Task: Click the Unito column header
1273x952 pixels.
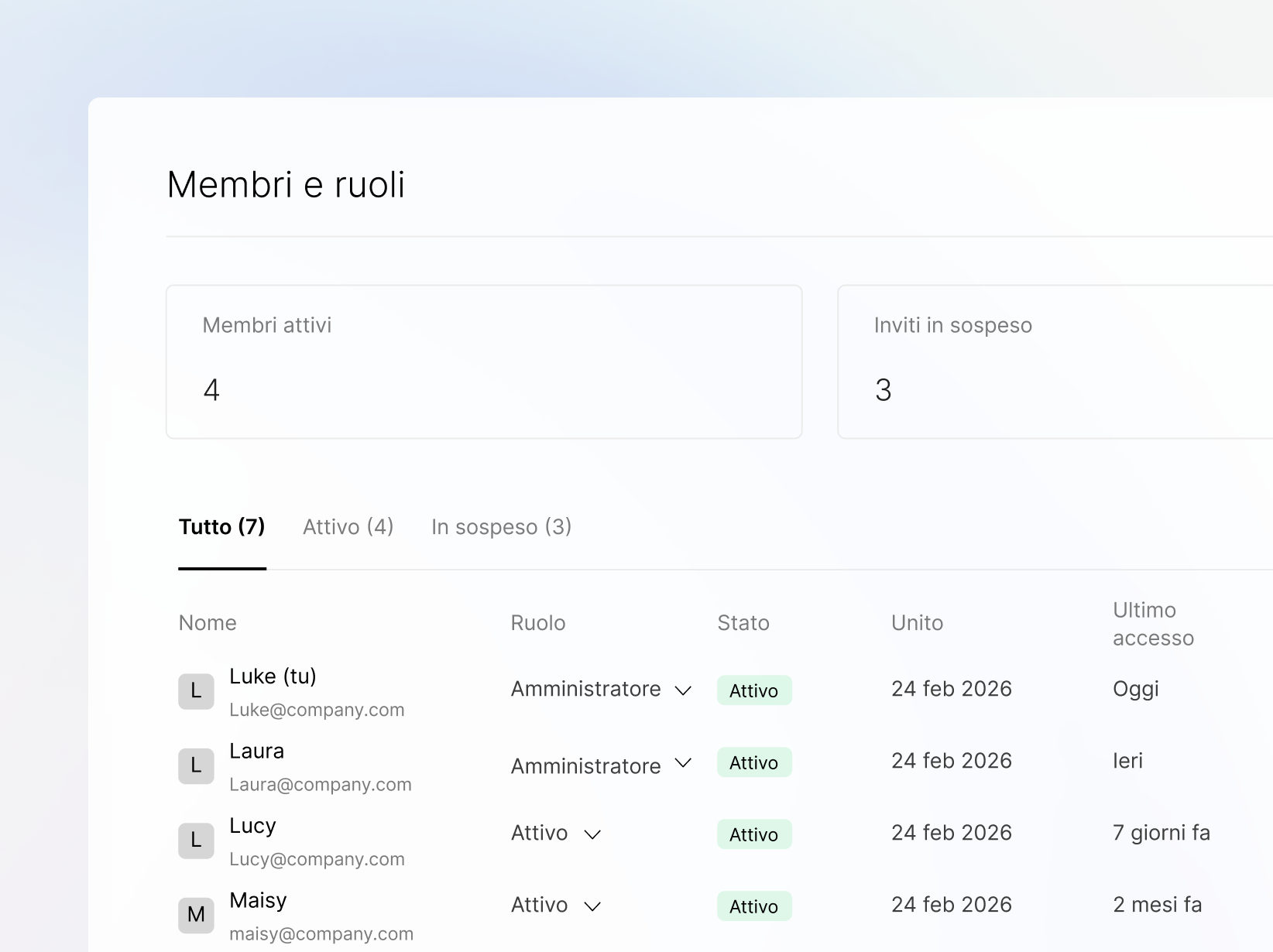Action: pyautogui.click(x=918, y=623)
